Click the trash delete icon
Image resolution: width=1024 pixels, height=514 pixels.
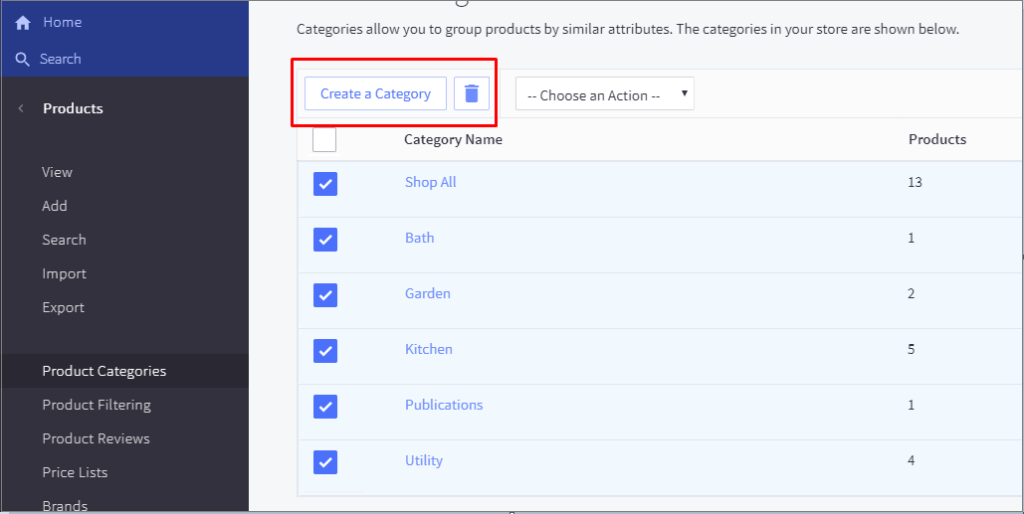(x=471, y=94)
